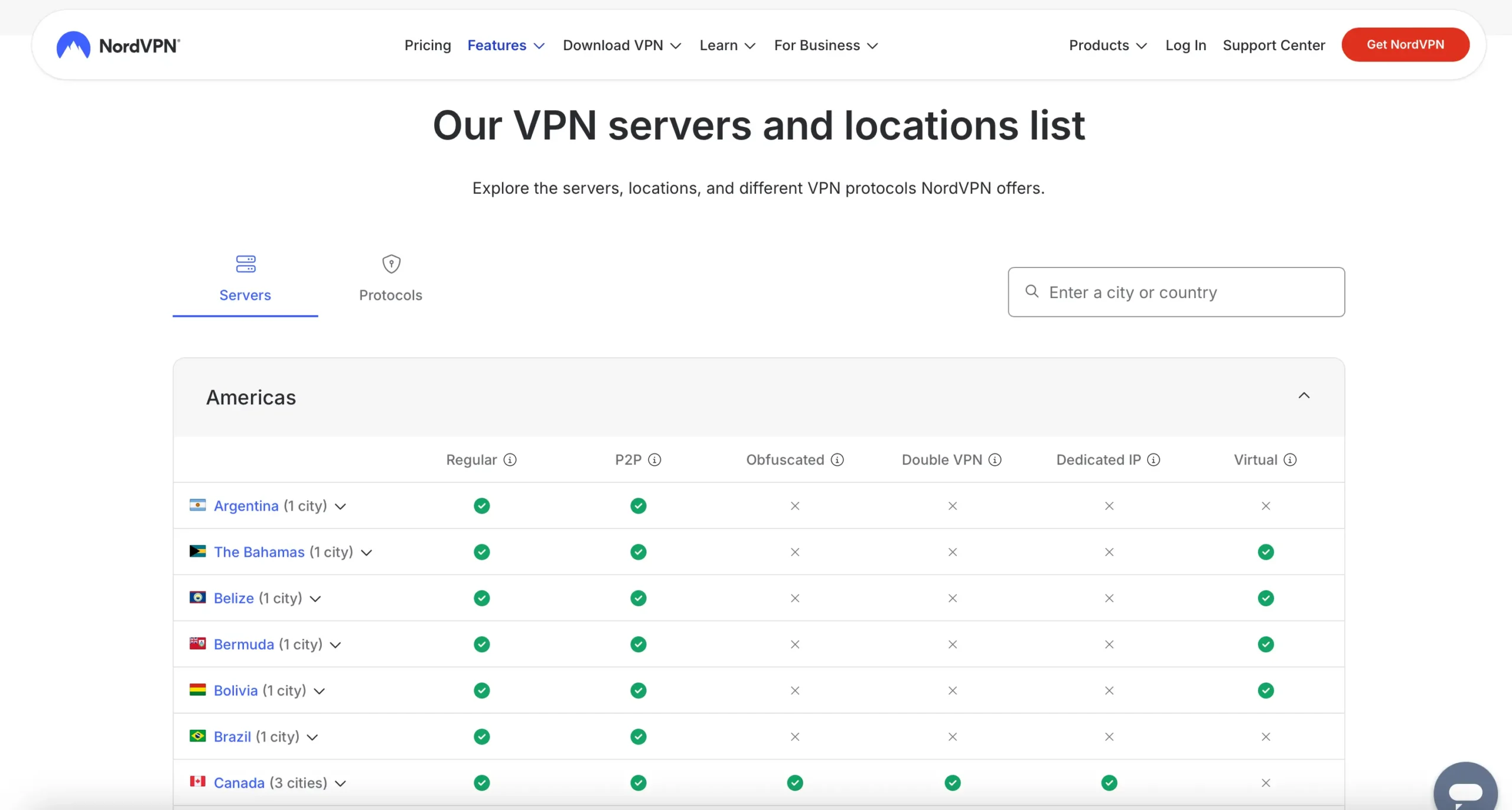Open the Bermuda country link
The height and width of the screenshot is (810, 1512).
click(244, 644)
